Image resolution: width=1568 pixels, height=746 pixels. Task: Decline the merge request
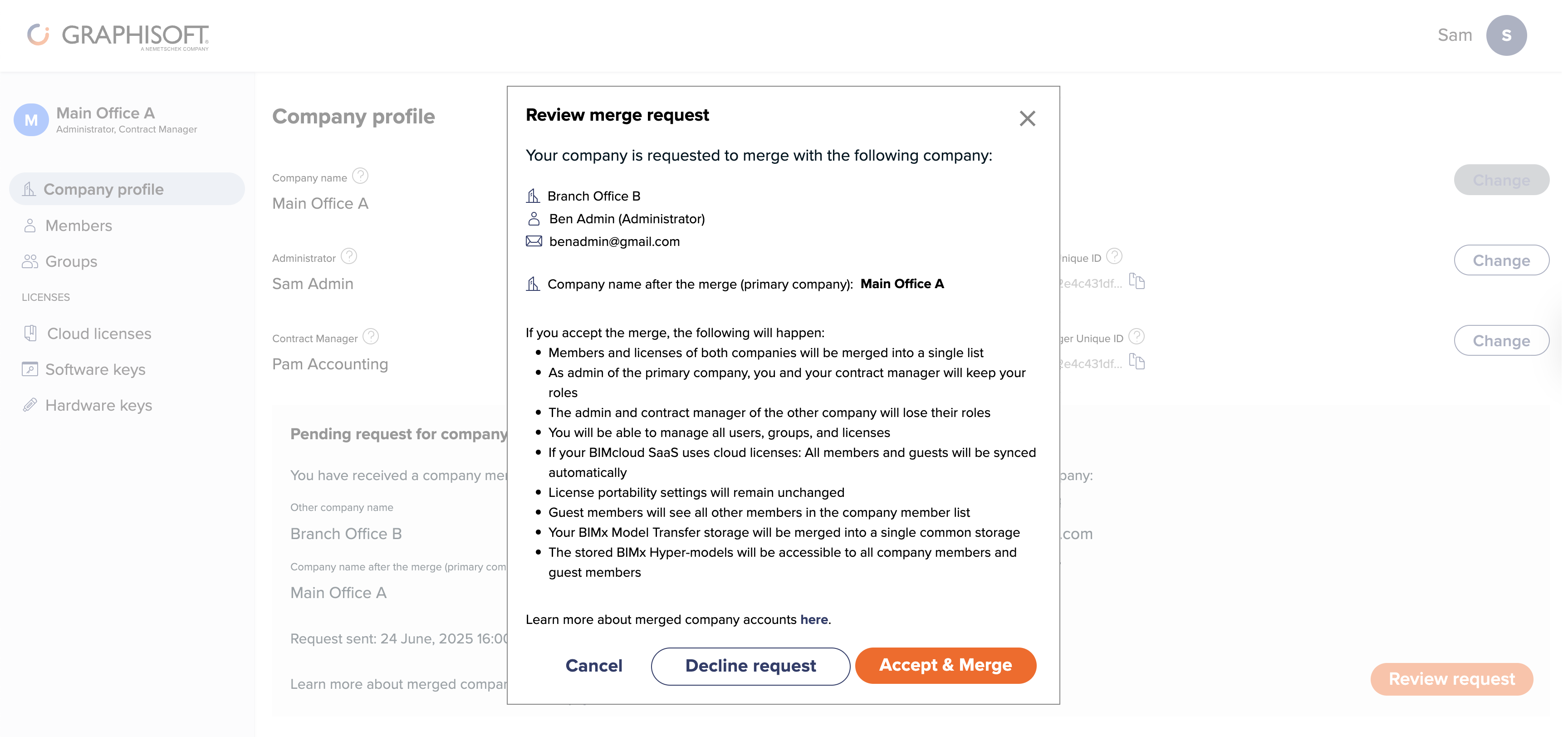[750, 666]
